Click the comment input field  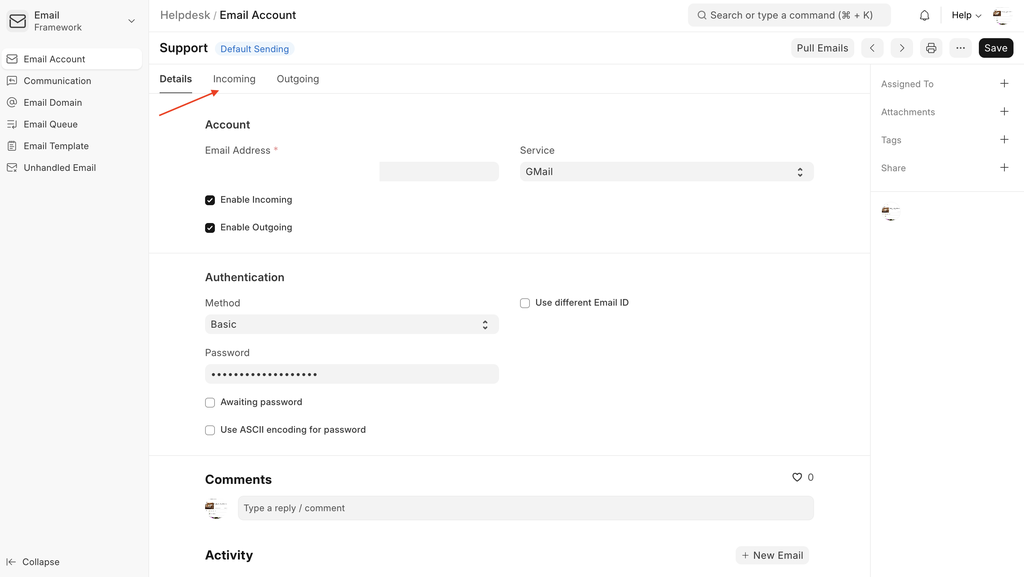click(525, 508)
